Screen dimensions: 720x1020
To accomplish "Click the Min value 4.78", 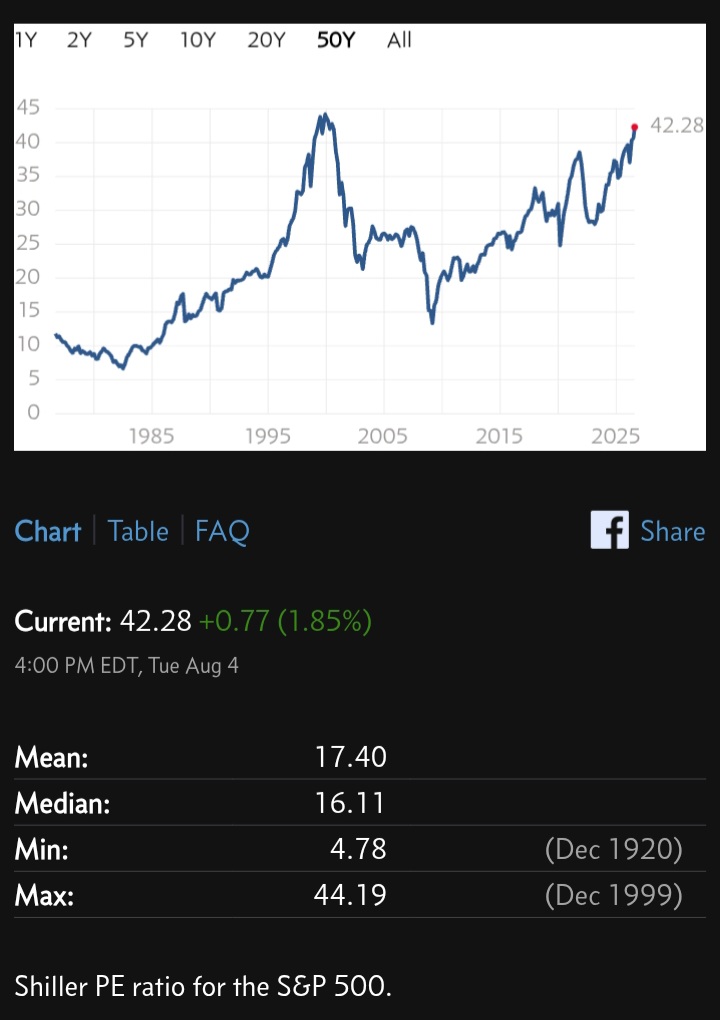I will 358,849.
